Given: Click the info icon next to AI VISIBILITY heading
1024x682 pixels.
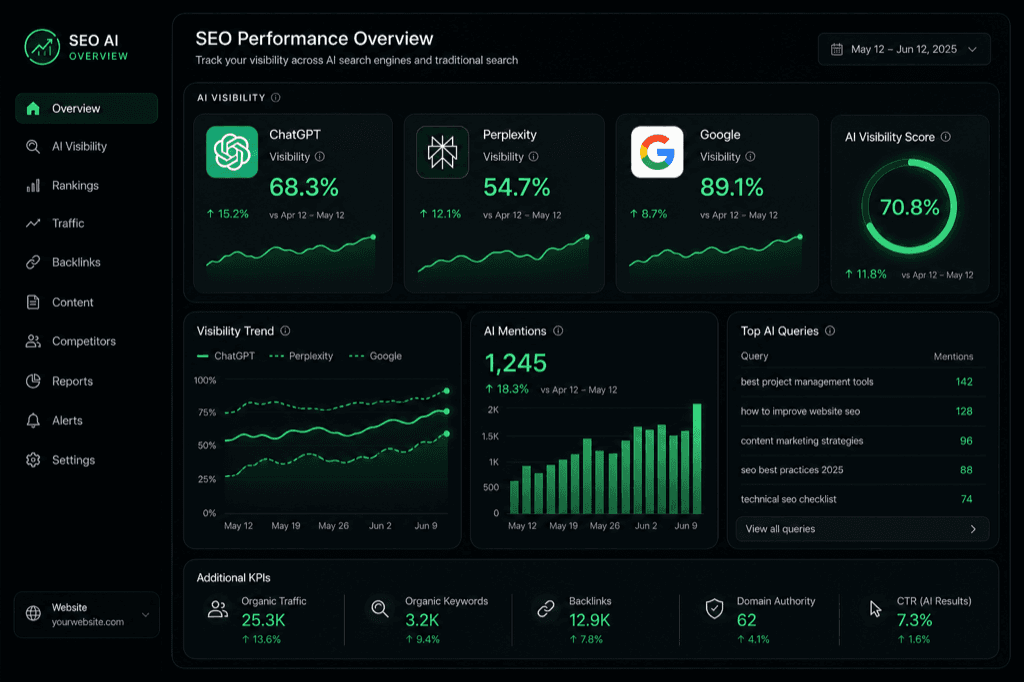Looking at the screenshot, I should 276,97.
